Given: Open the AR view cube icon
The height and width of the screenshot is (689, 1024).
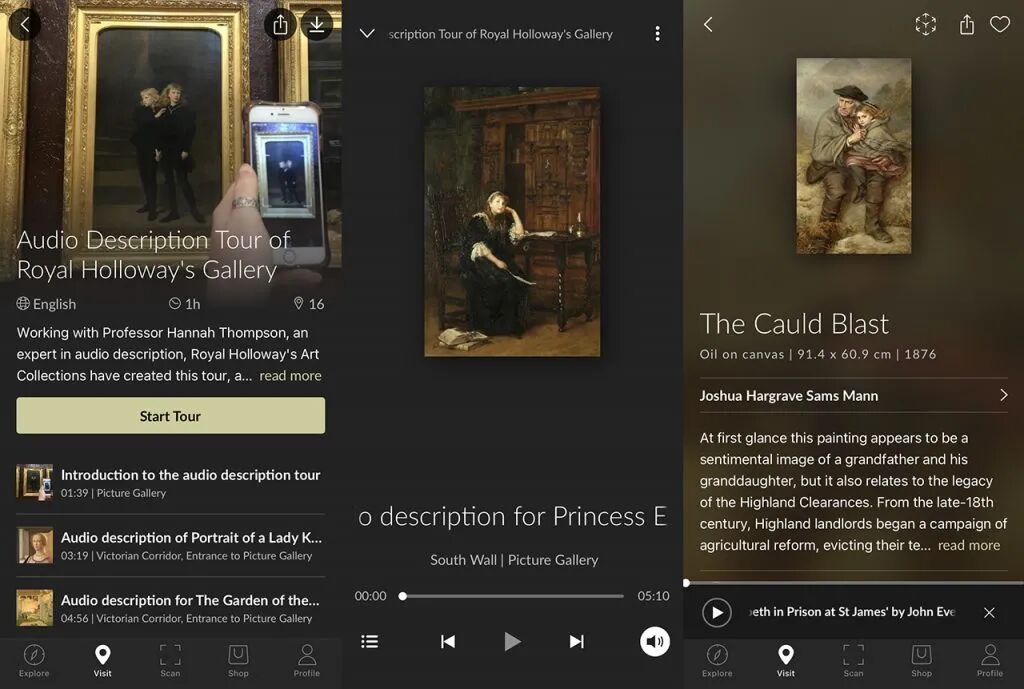Looking at the screenshot, I should pyautogui.click(x=925, y=25).
